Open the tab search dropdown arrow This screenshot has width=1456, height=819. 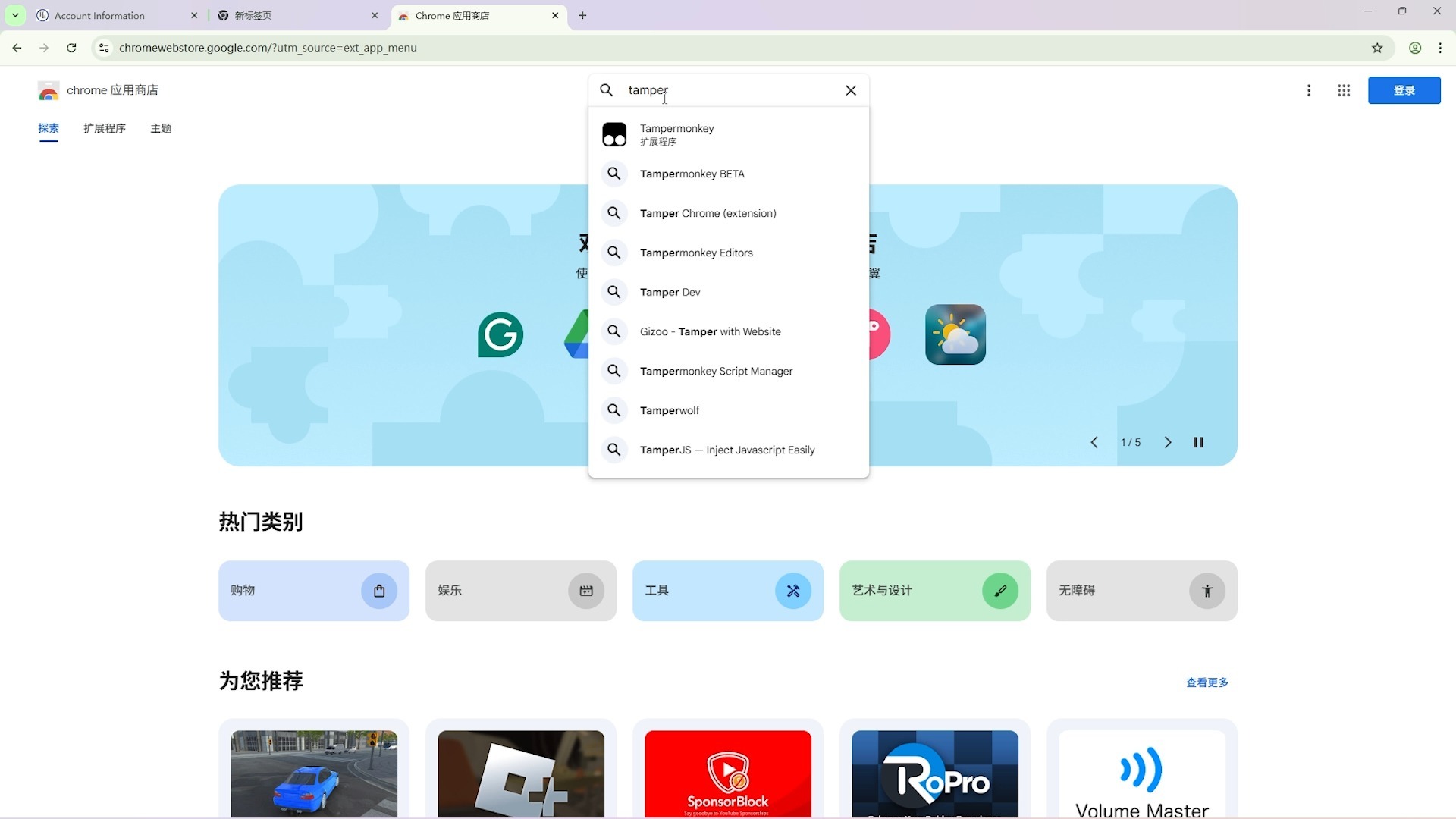15,15
